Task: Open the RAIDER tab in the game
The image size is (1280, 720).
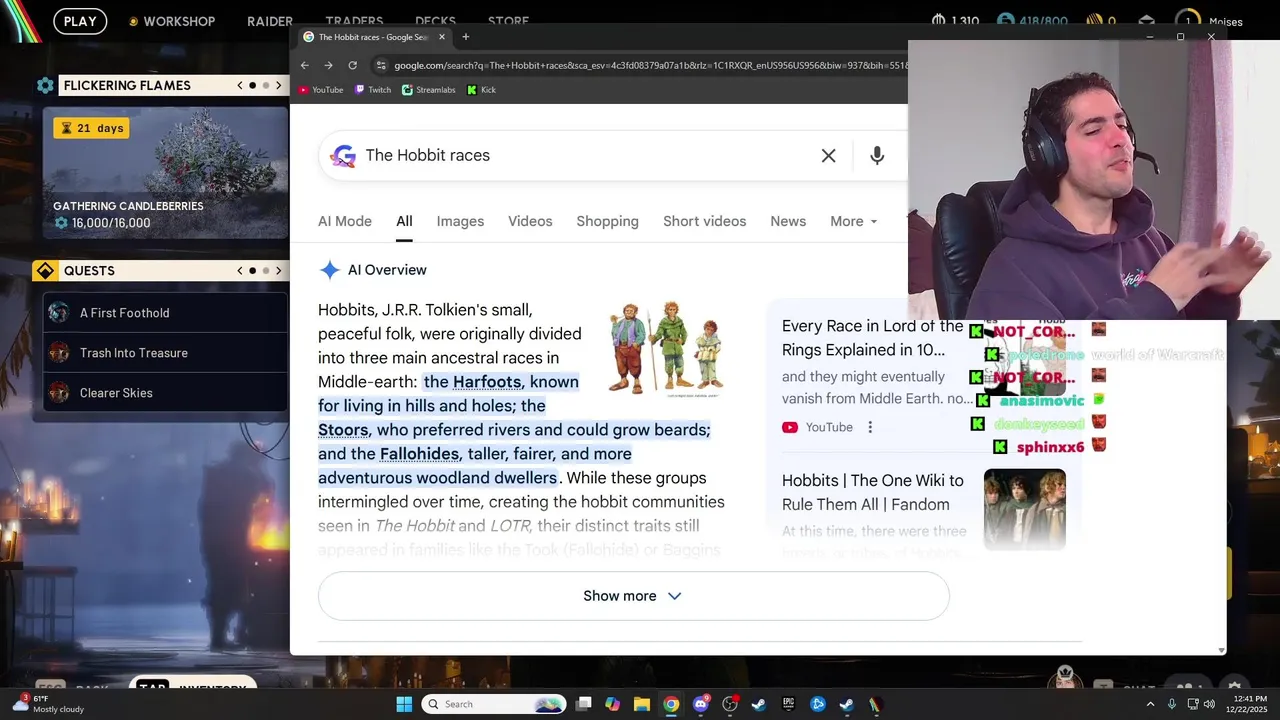Action: point(269,21)
